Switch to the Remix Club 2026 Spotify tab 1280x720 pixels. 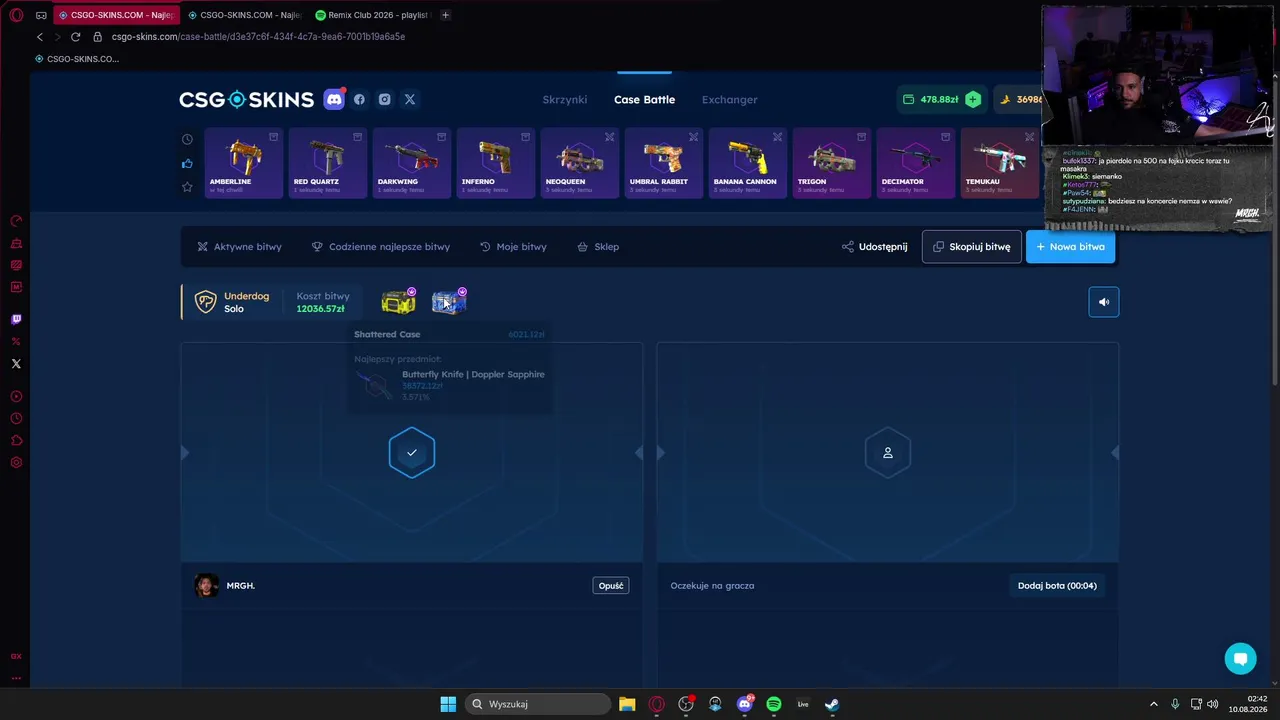coord(372,15)
